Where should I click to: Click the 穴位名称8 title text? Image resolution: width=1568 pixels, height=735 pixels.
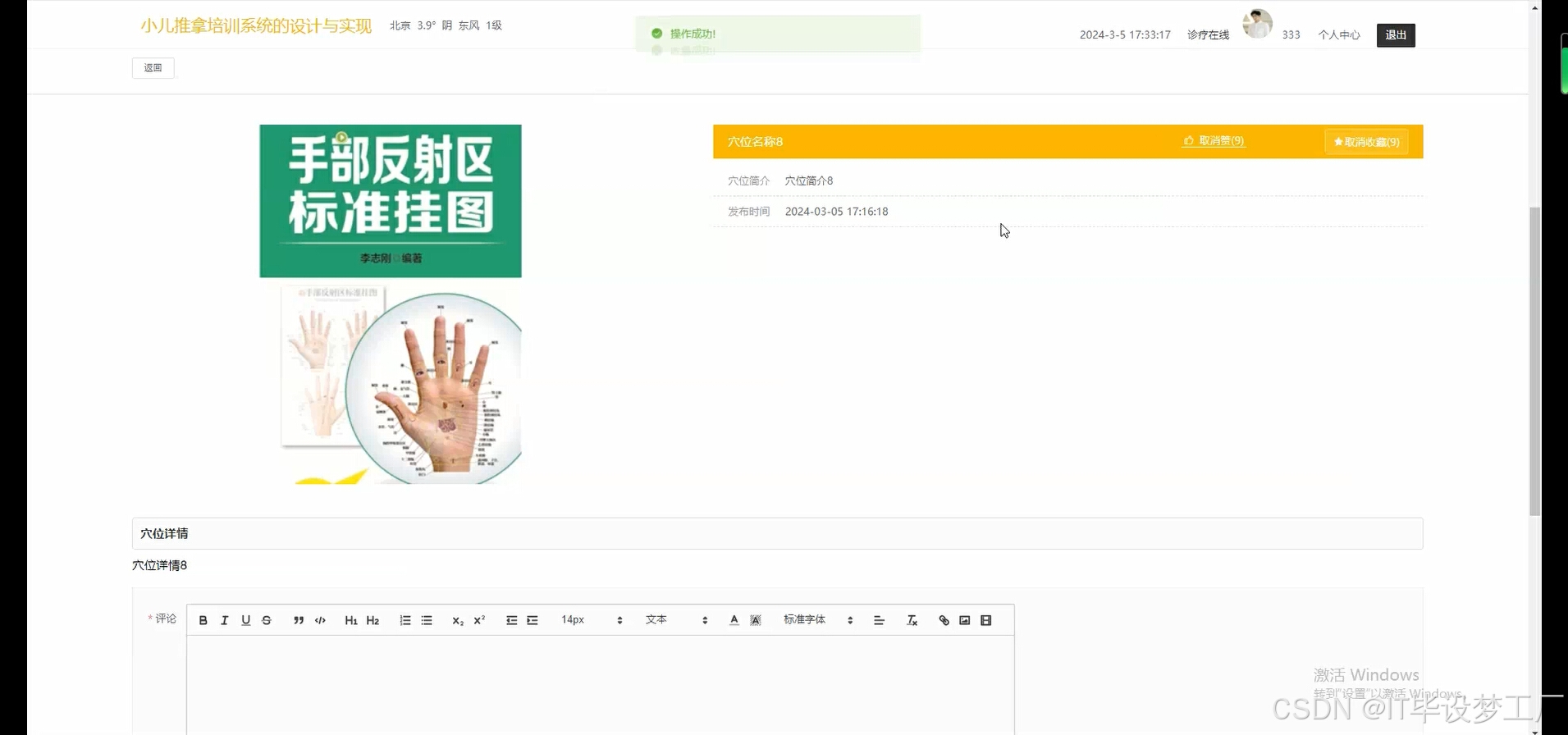tap(755, 142)
